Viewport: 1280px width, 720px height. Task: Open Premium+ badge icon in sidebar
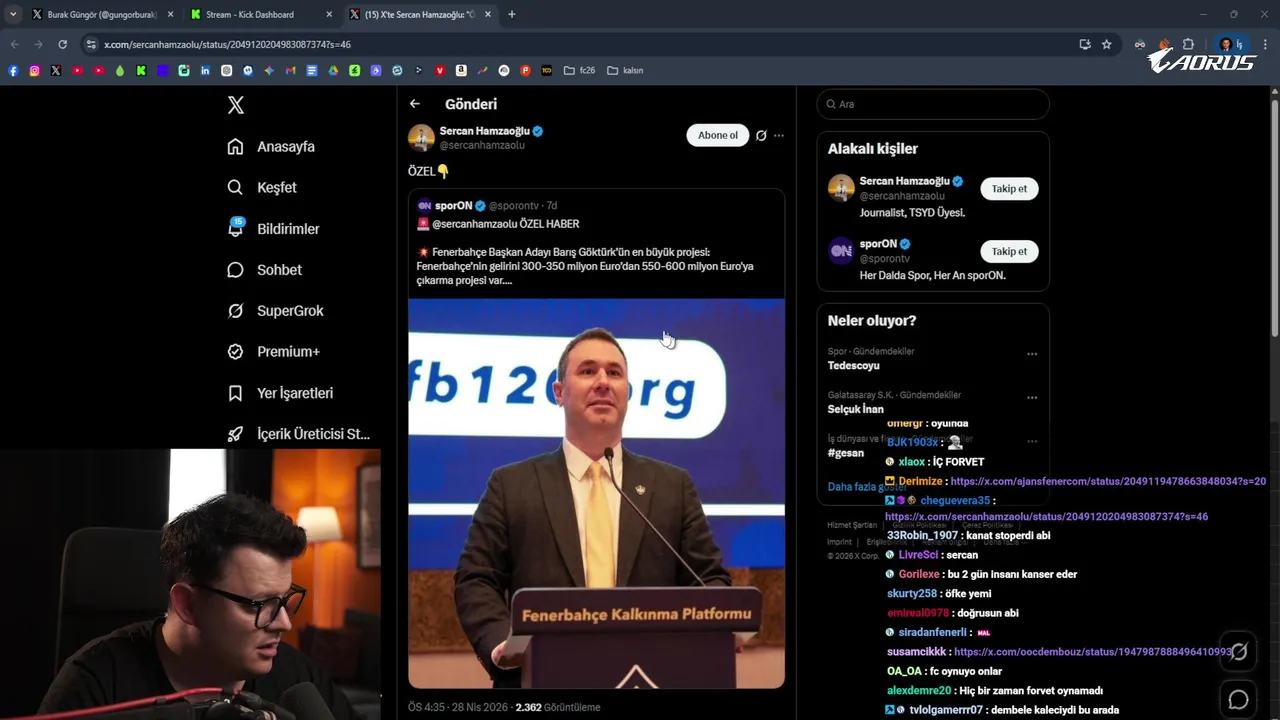tap(235, 352)
